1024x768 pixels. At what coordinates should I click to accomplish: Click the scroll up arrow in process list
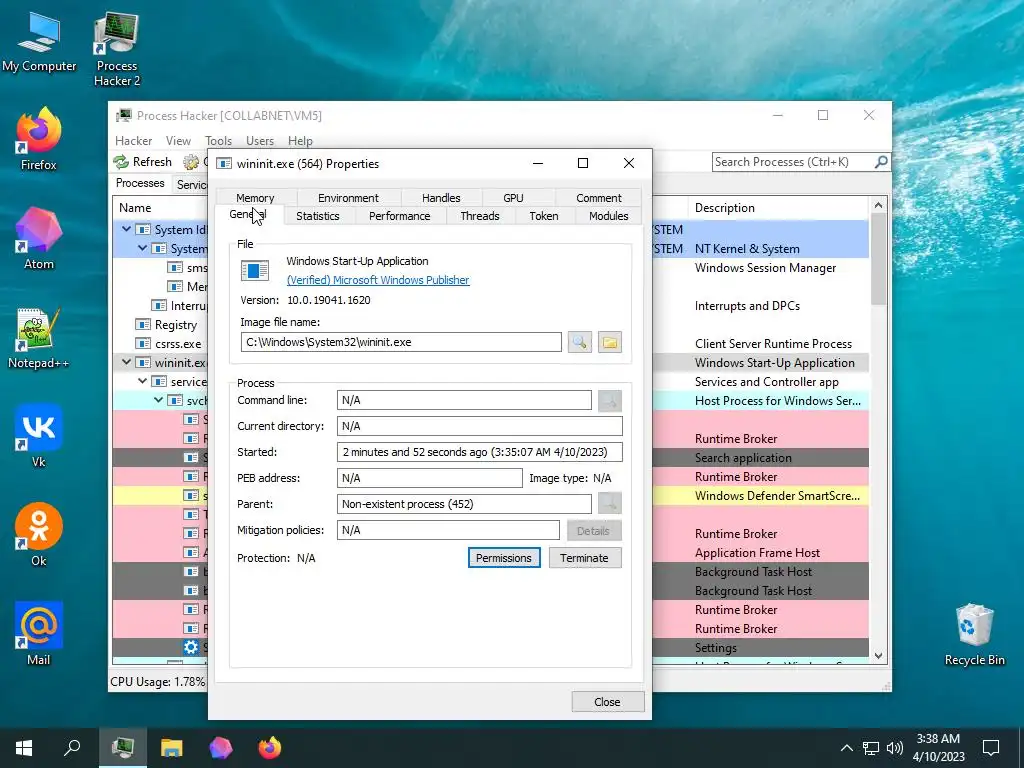click(x=878, y=206)
